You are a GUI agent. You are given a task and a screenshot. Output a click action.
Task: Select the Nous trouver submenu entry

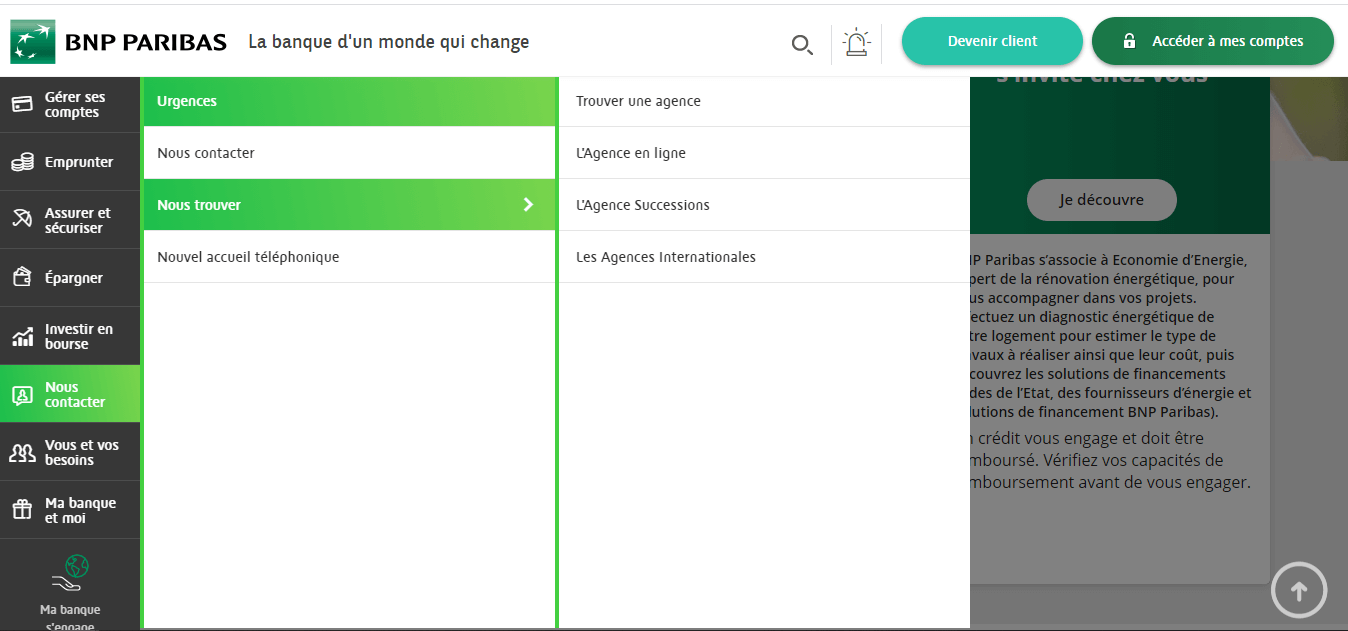tap(349, 205)
